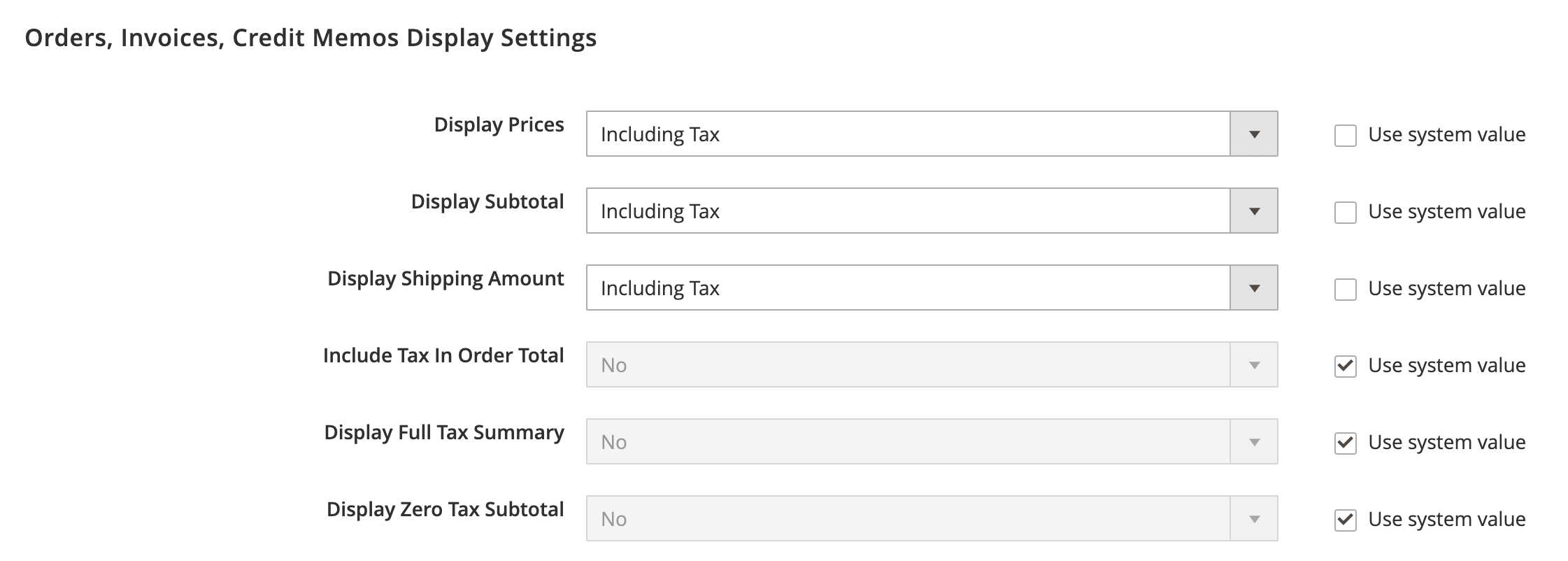Click the Display Zero Tax Subtotal dropdown arrow

pyautogui.click(x=1254, y=518)
